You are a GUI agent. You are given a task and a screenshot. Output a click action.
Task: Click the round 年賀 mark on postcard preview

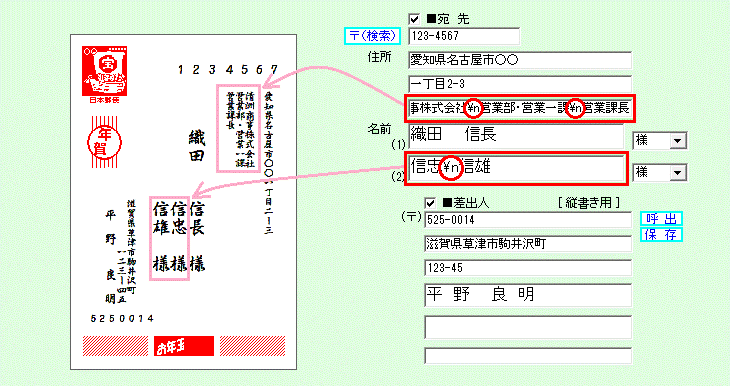[x=105, y=142]
